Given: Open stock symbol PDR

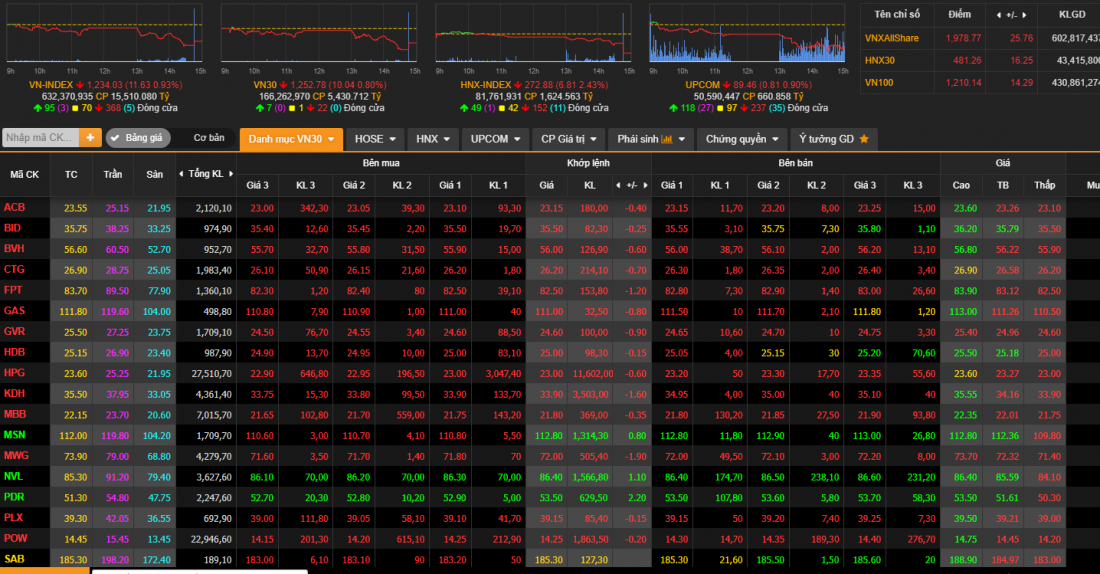Looking at the screenshot, I should pyautogui.click(x=14, y=497).
